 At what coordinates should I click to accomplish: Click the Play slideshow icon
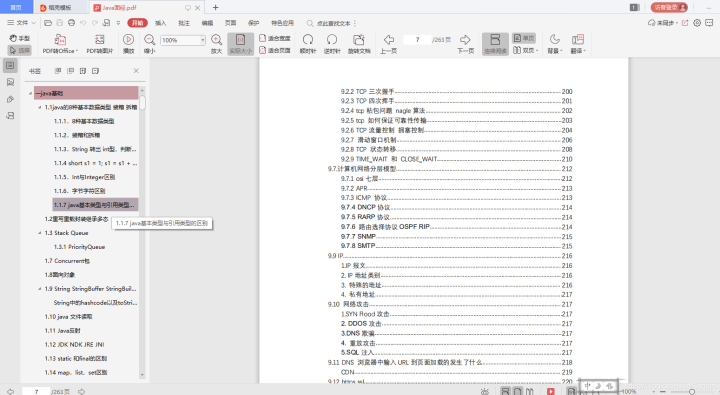pos(129,40)
